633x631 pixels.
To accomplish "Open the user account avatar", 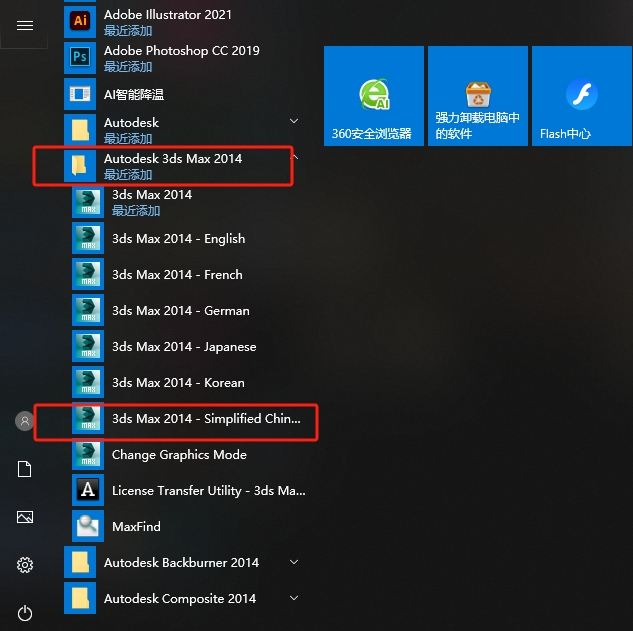I will pos(25,421).
